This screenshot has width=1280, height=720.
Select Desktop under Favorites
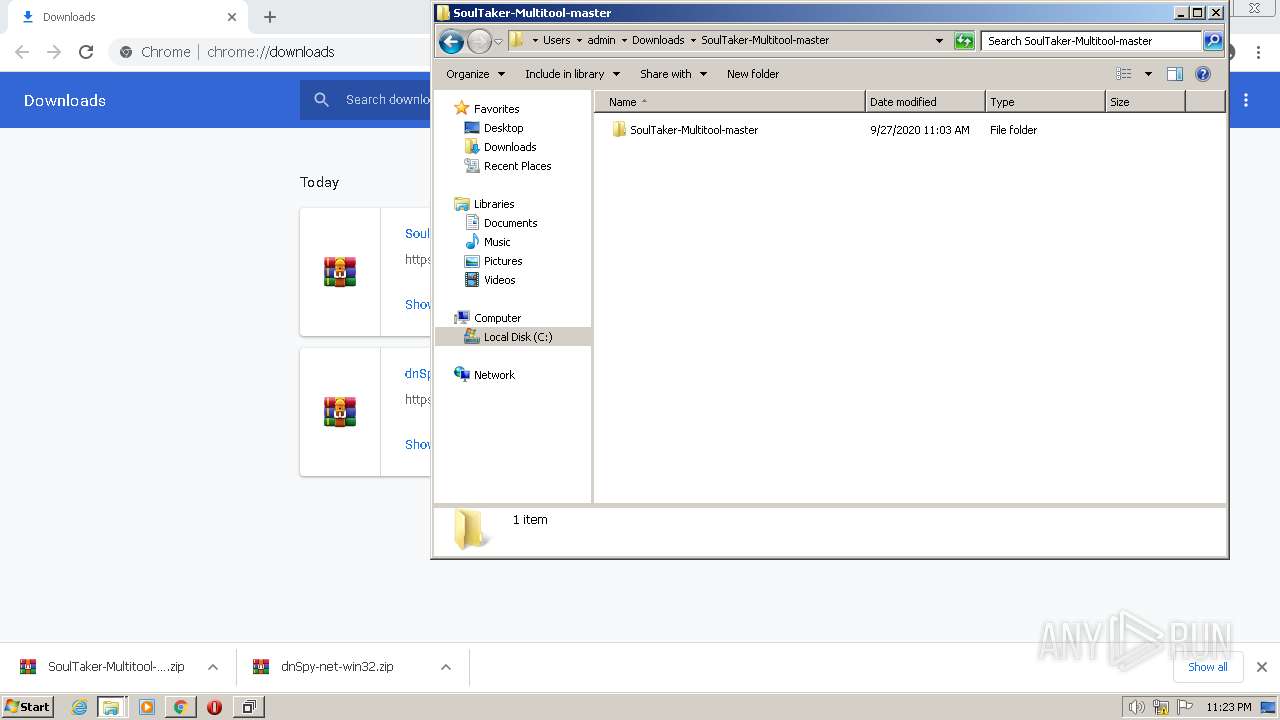click(494, 128)
